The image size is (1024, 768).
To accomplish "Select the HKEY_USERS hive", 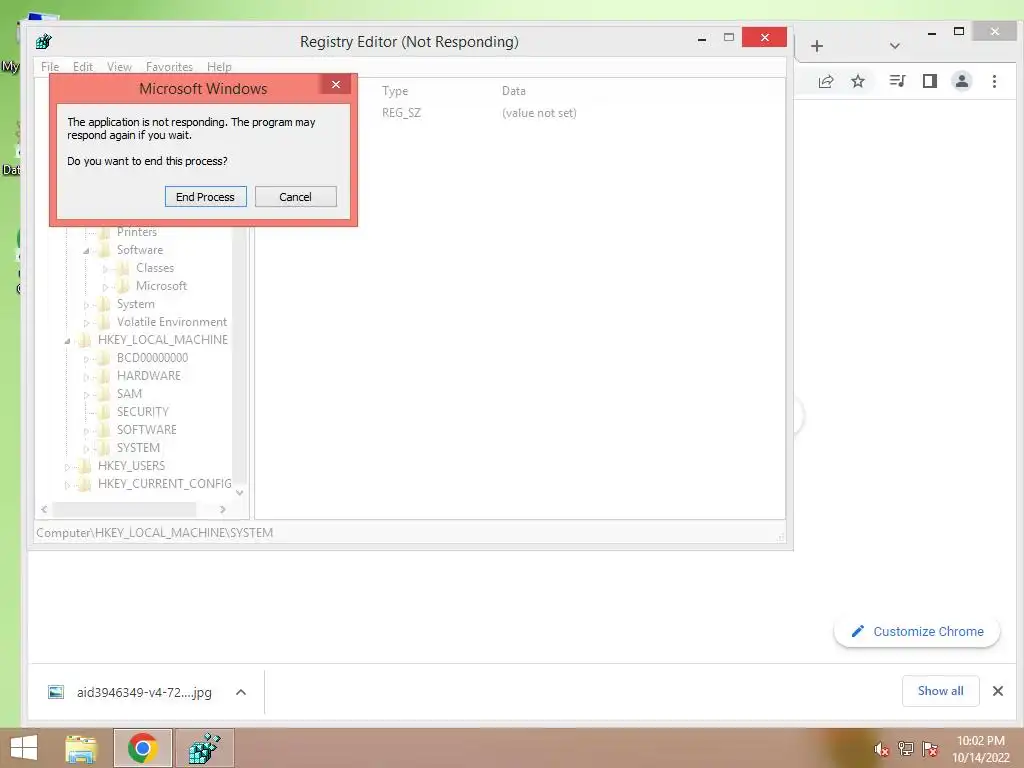I will [131, 466].
